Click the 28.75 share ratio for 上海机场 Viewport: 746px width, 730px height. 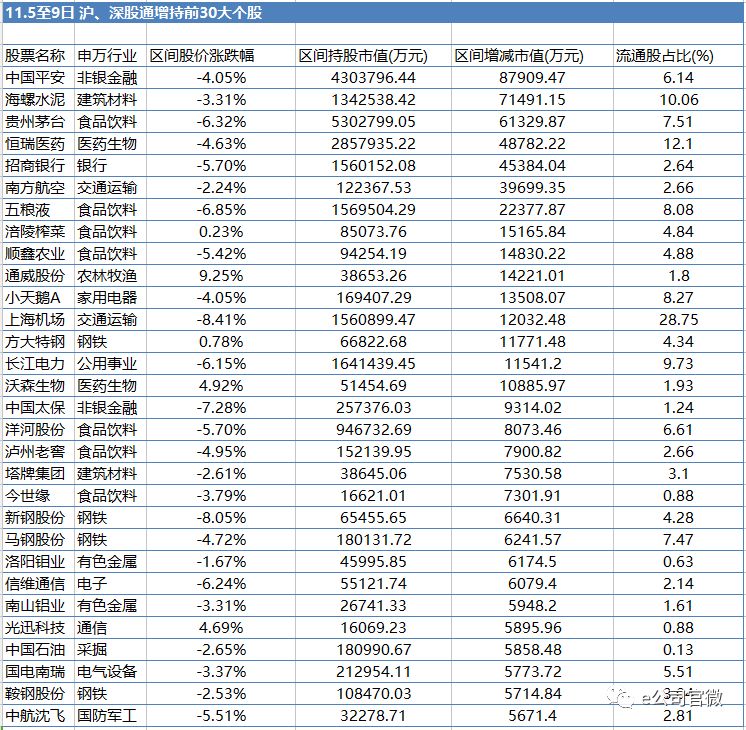(x=678, y=319)
